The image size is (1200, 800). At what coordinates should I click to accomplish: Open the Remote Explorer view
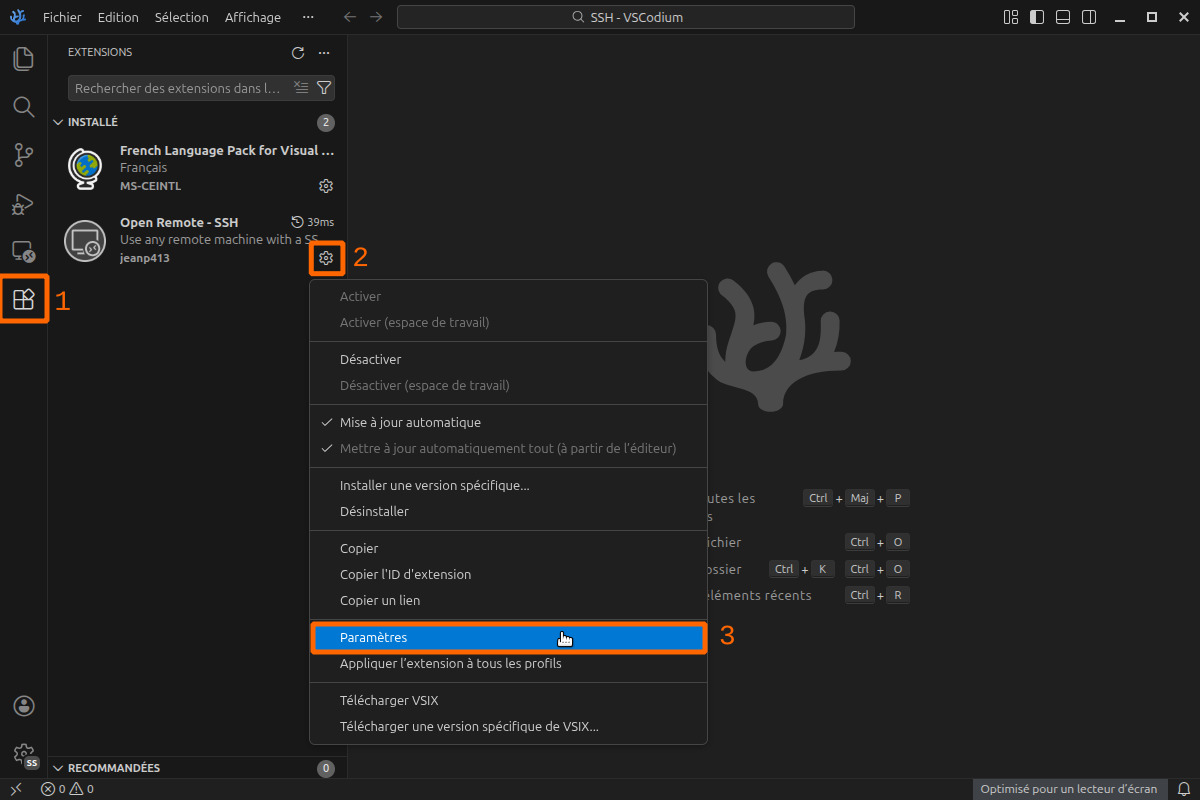24,251
